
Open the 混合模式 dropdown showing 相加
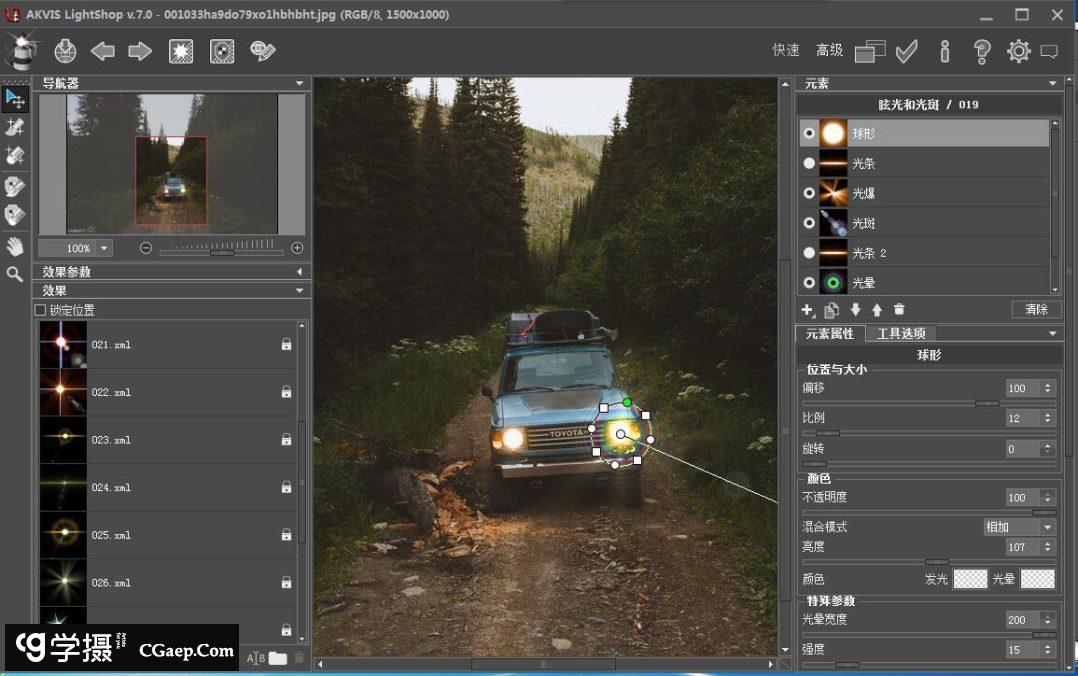pyautogui.click(x=1019, y=527)
